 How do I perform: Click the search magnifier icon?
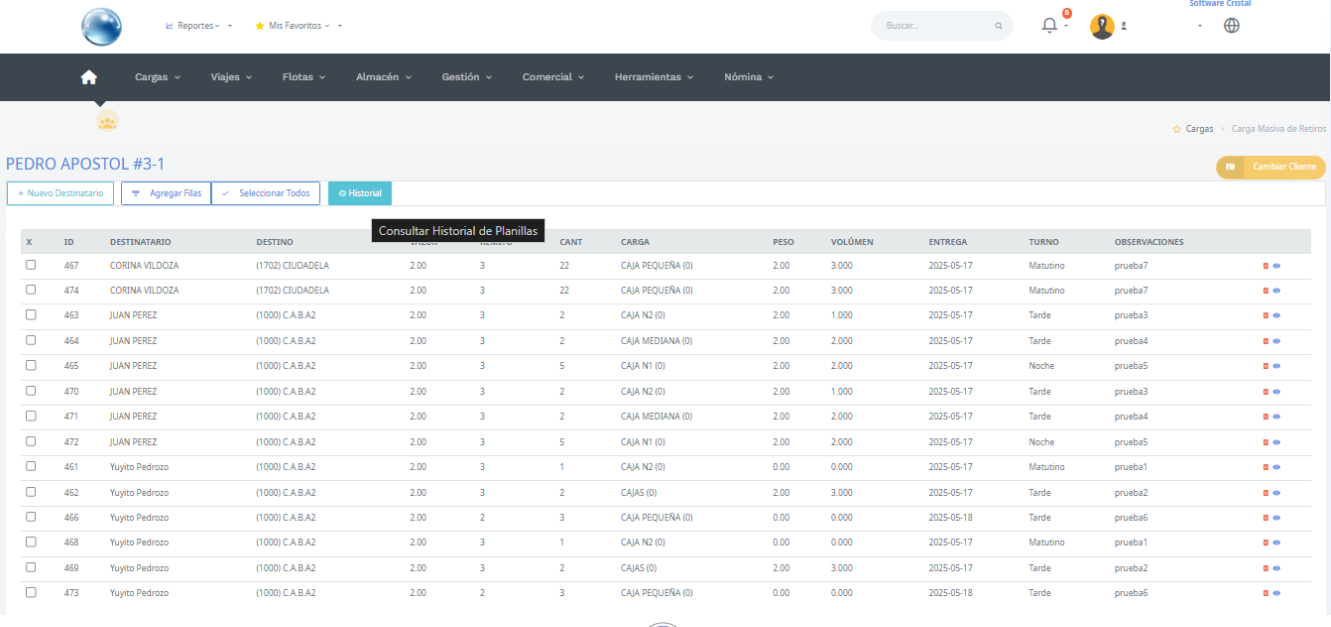coord(998,26)
